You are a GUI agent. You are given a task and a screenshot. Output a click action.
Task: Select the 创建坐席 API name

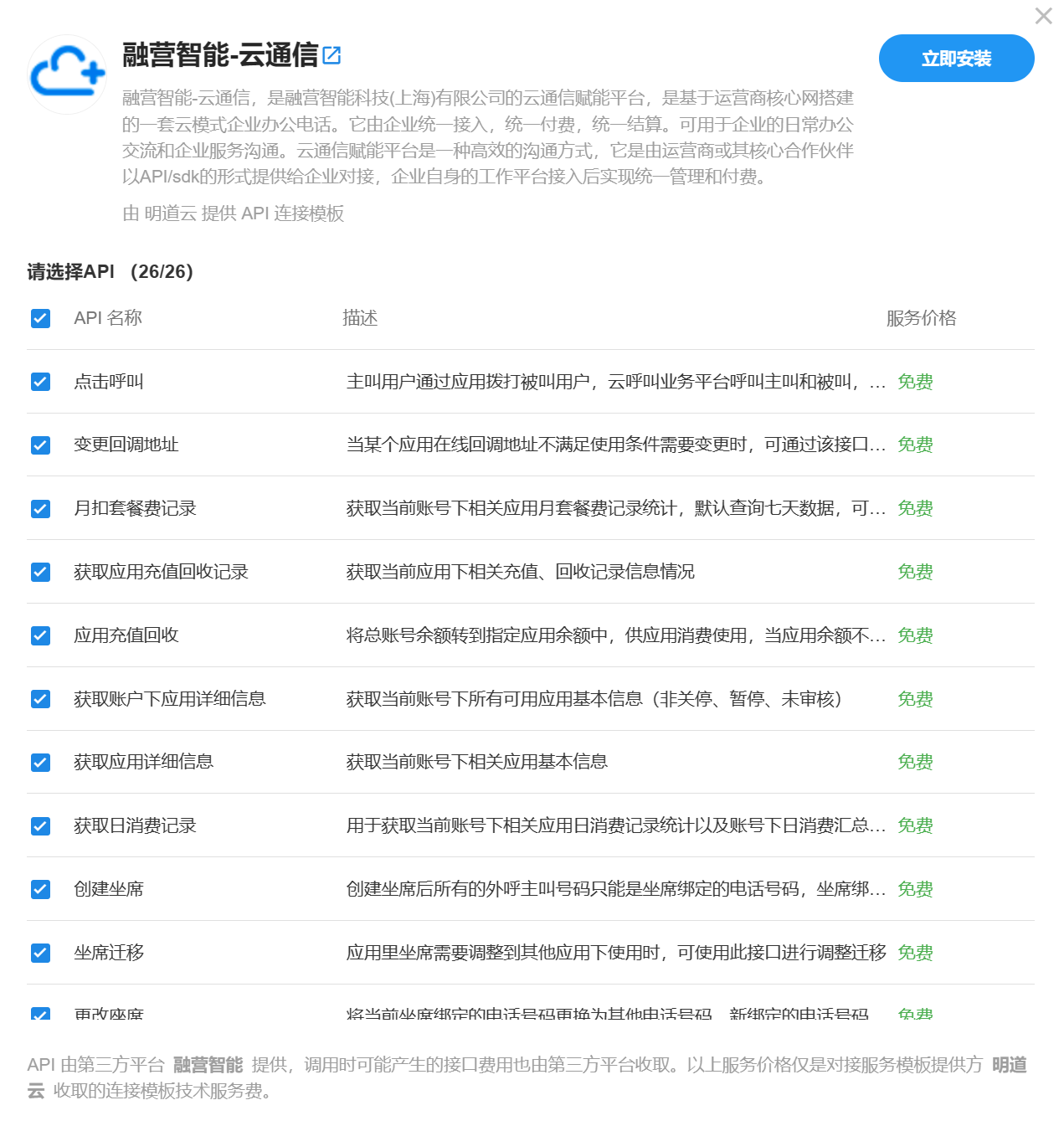[109, 889]
